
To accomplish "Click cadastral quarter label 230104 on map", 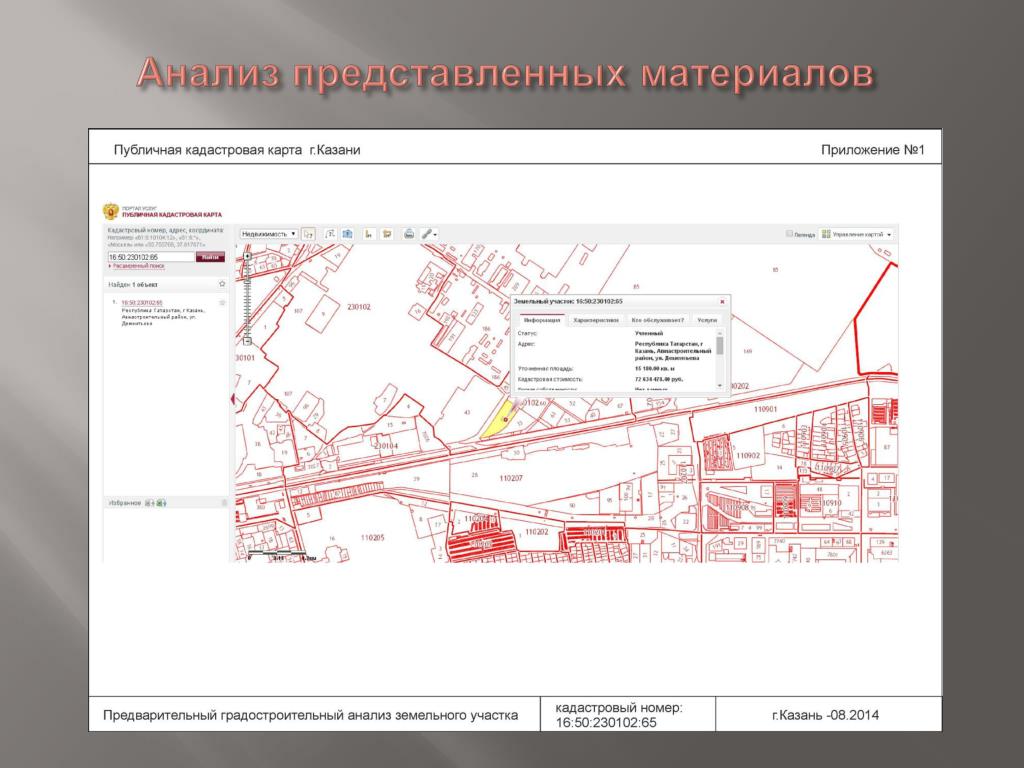I will [x=386, y=446].
